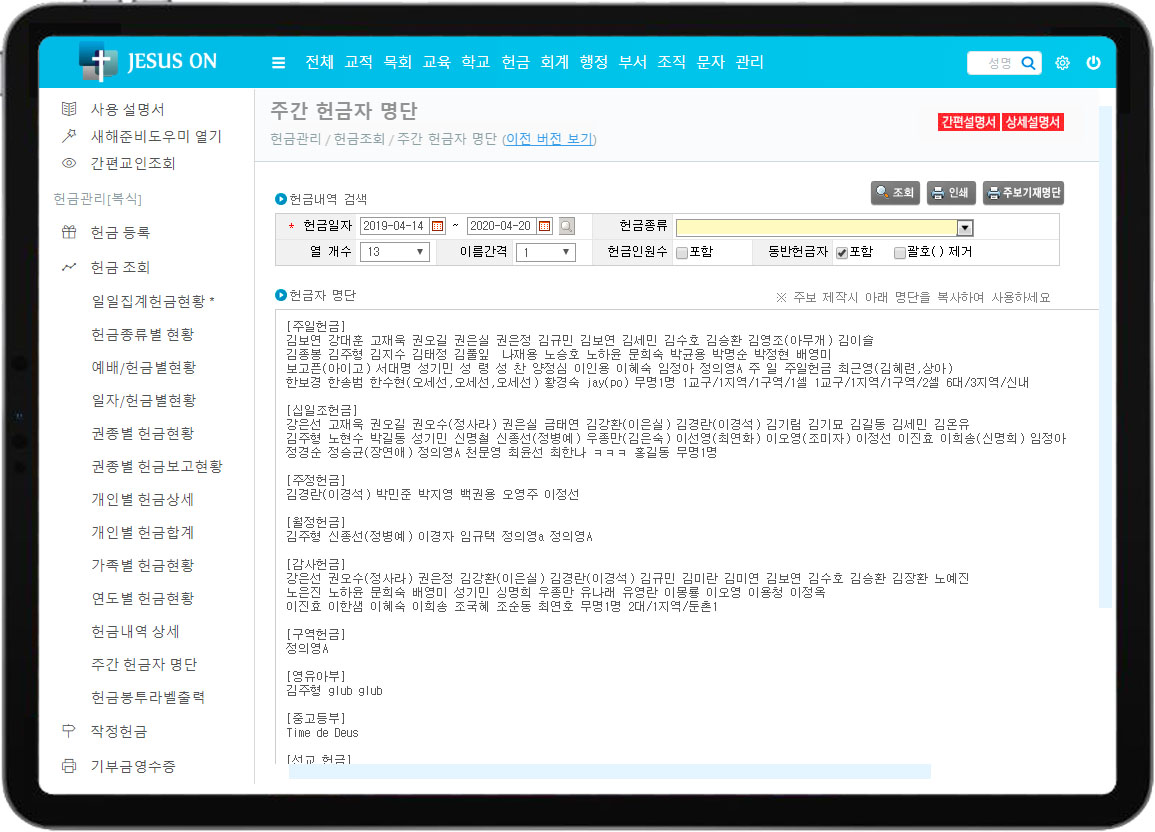Open the hamburger menu icon
1155x832 pixels.
click(278, 63)
